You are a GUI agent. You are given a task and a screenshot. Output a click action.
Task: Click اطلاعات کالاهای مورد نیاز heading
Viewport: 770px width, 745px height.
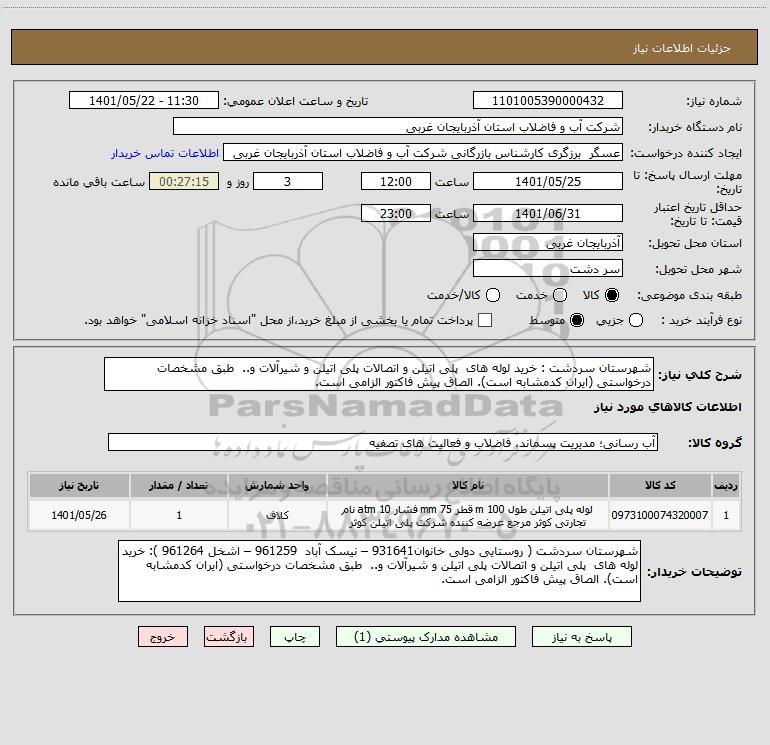[667, 407]
